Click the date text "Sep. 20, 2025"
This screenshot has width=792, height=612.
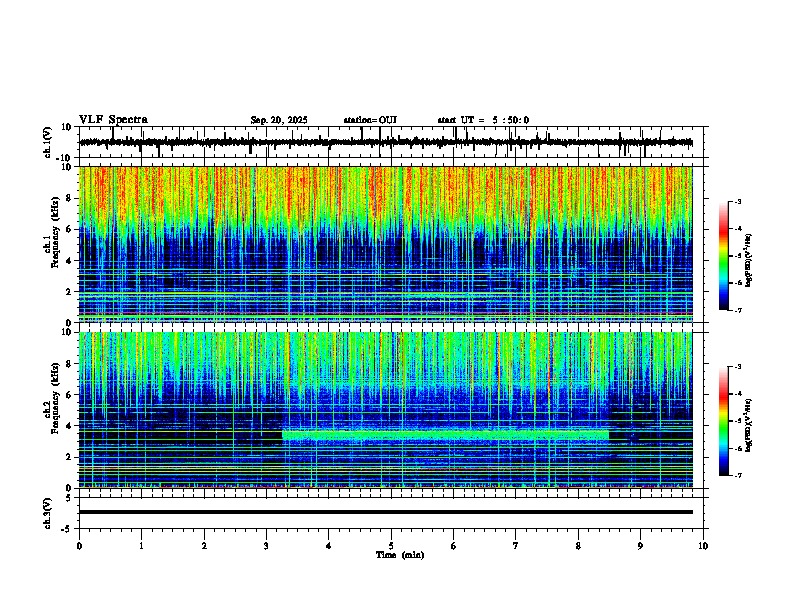279,120
